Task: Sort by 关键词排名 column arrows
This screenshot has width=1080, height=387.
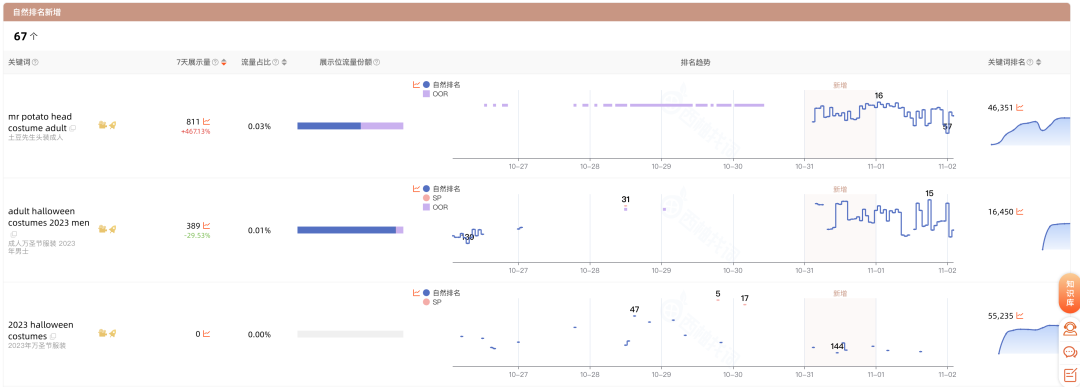Action: pos(1039,62)
